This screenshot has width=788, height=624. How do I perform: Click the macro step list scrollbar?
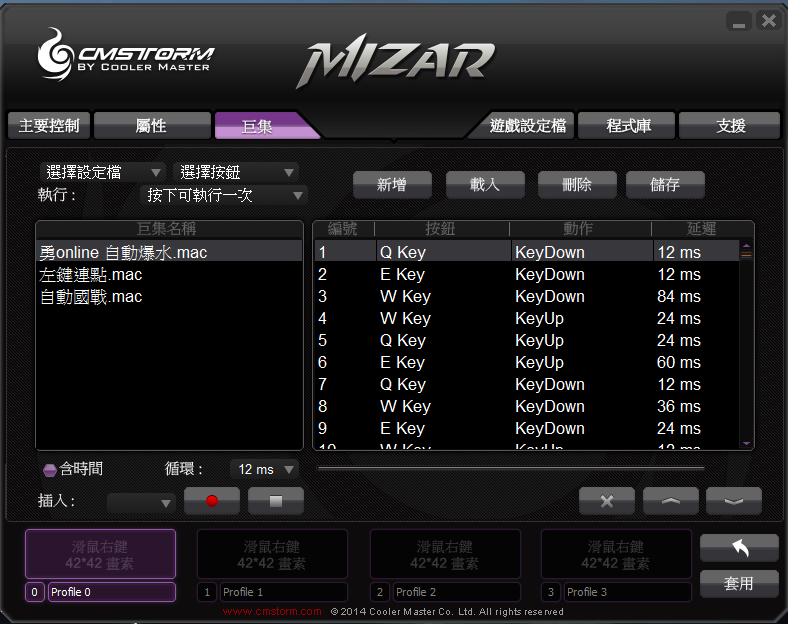[746, 345]
